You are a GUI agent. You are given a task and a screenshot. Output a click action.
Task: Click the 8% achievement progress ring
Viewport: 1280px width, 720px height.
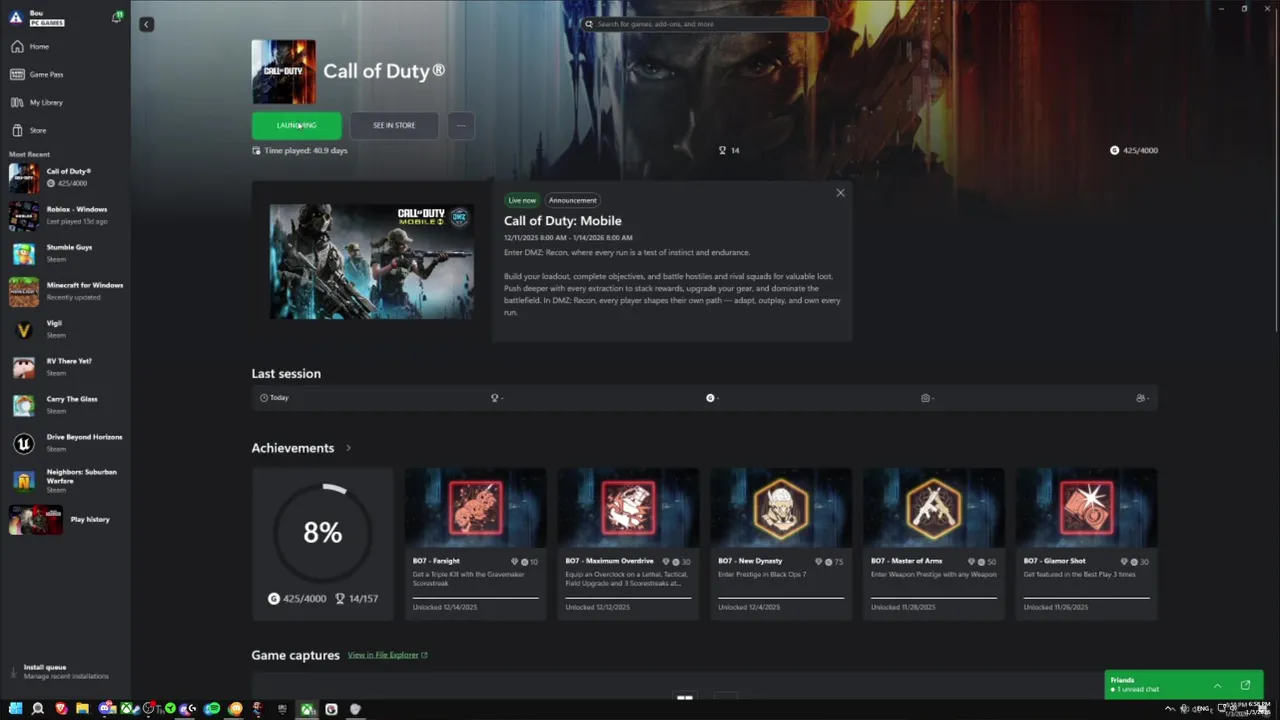(x=322, y=532)
